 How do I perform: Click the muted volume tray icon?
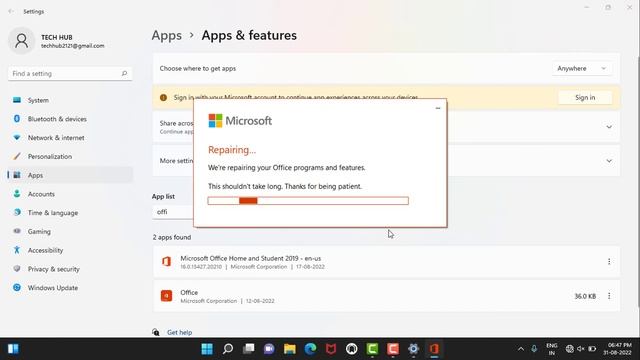(580, 349)
